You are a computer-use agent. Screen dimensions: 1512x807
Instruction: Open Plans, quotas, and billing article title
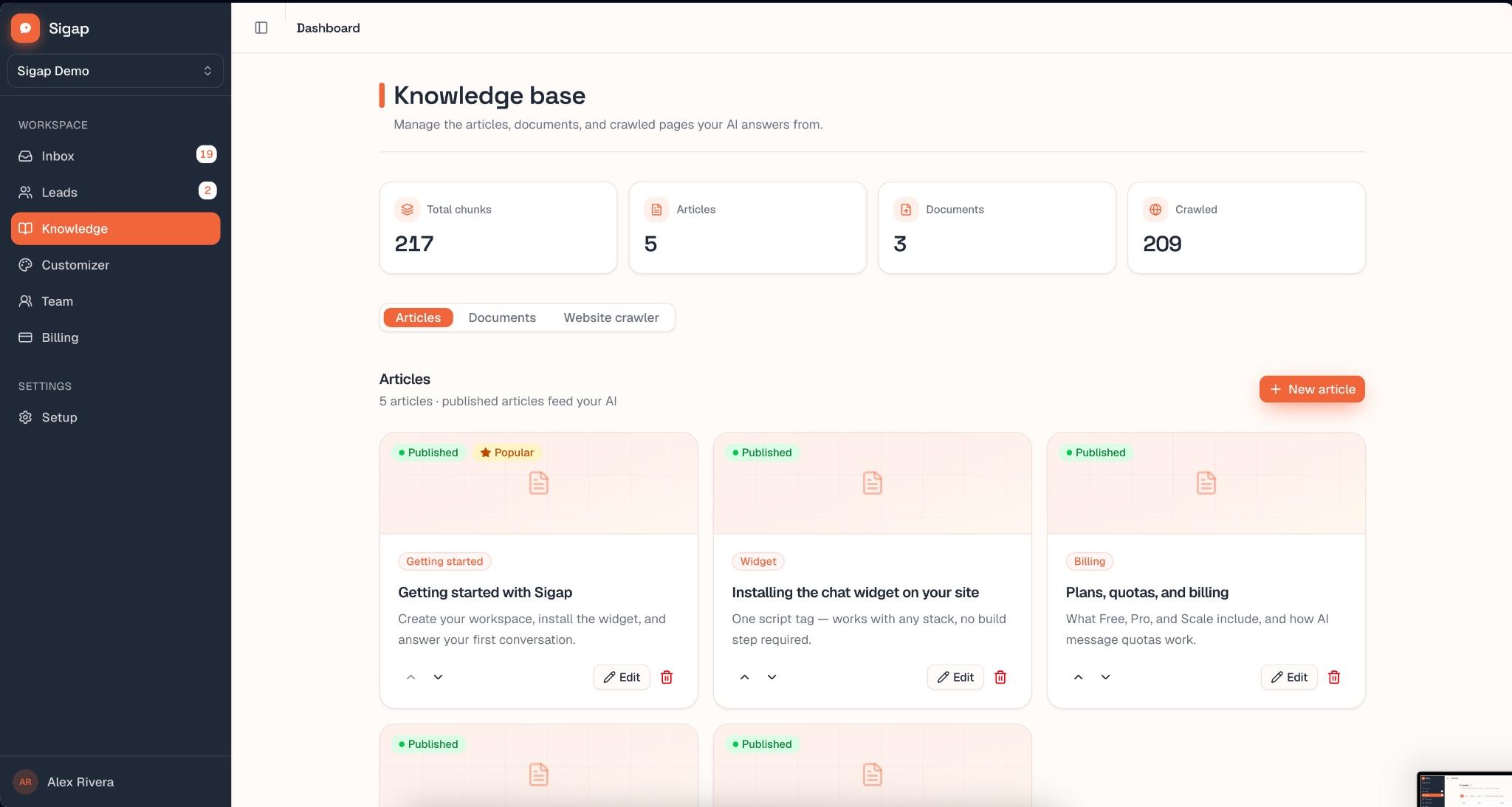click(x=1147, y=592)
